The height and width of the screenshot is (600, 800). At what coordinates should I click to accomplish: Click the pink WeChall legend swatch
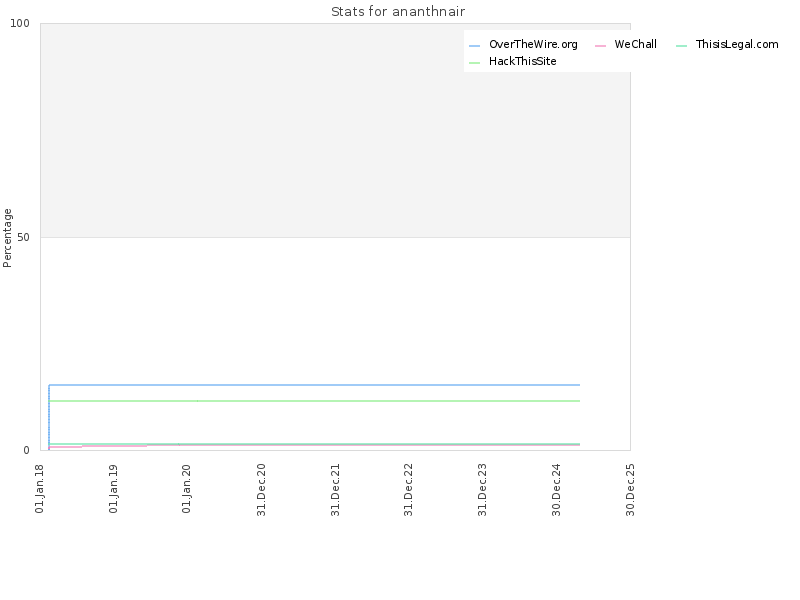(x=601, y=46)
